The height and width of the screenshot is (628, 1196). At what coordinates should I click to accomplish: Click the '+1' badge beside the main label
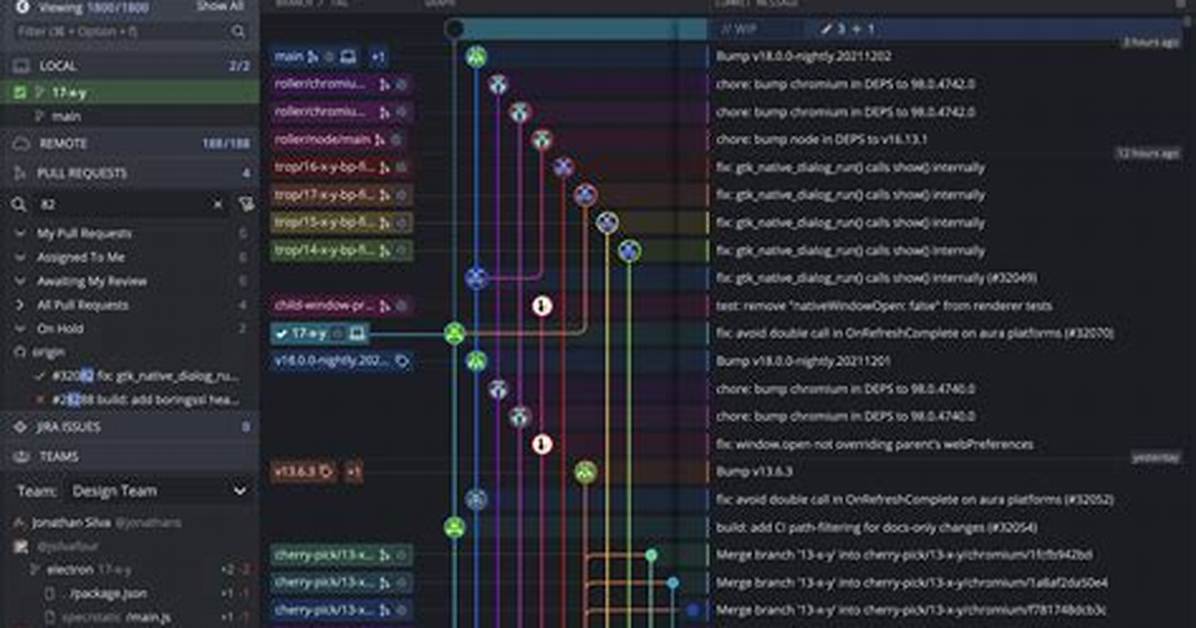point(378,56)
